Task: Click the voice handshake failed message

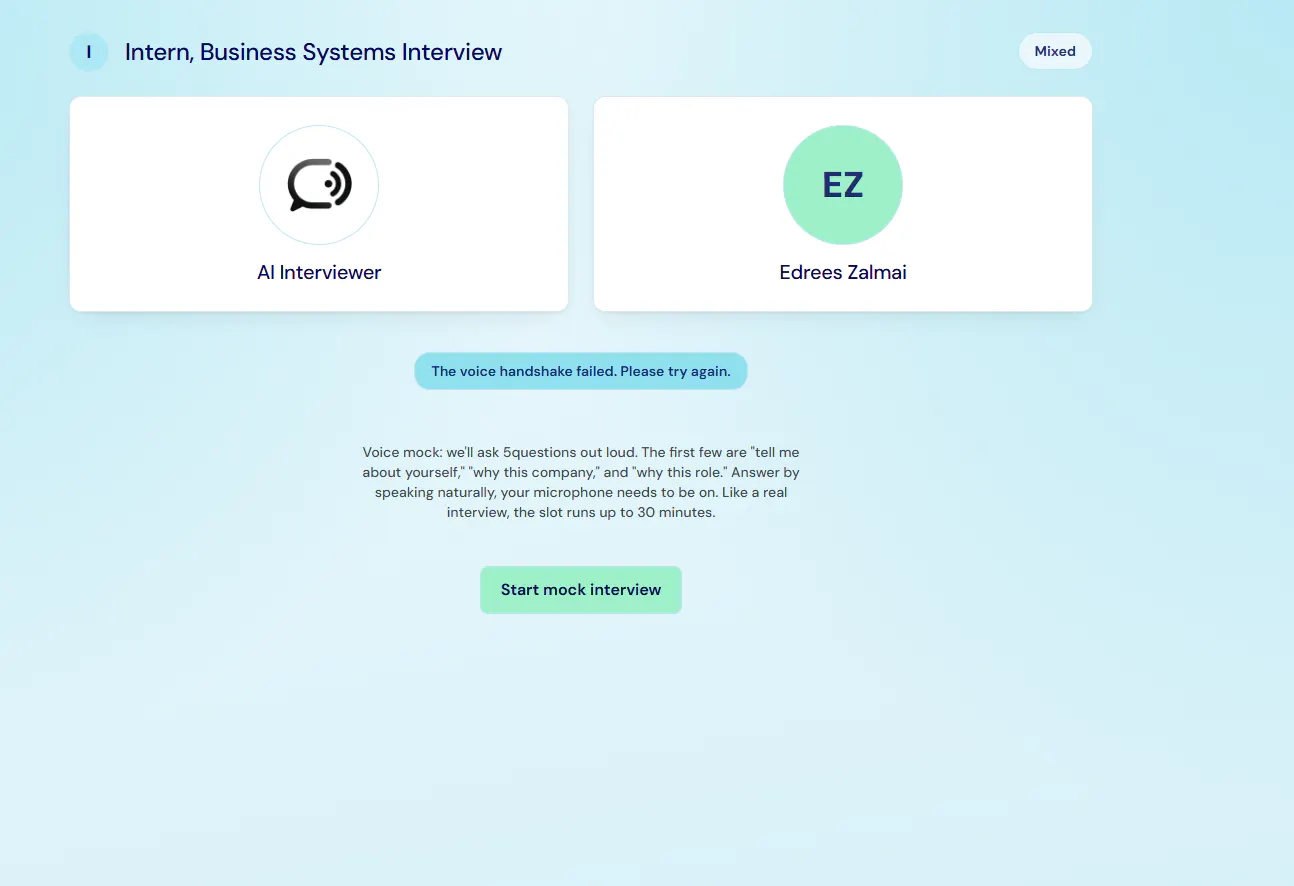Action: pyautogui.click(x=581, y=371)
